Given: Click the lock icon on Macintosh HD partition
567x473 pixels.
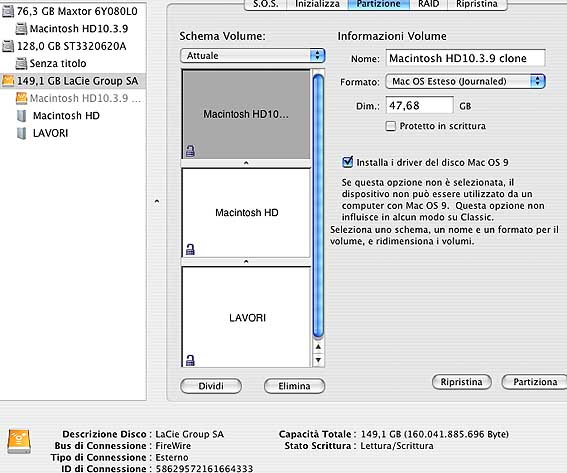Looking at the screenshot, I should tap(190, 249).
